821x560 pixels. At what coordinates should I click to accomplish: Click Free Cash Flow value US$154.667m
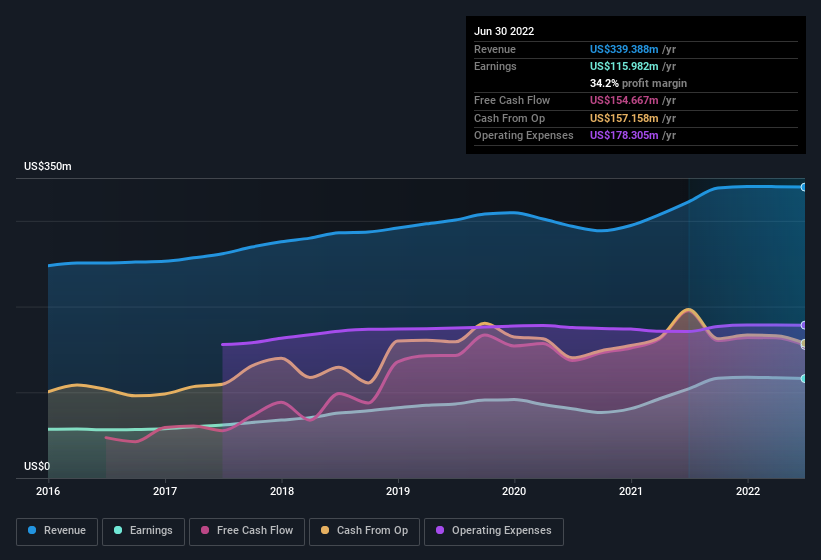click(624, 100)
